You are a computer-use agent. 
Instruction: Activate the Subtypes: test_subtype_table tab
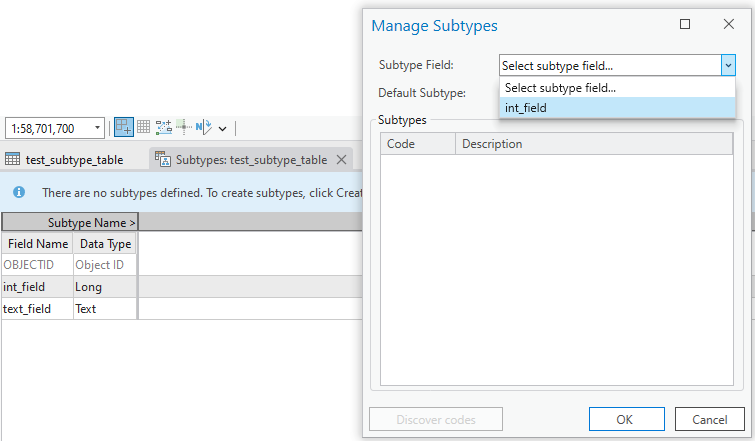(x=250, y=159)
